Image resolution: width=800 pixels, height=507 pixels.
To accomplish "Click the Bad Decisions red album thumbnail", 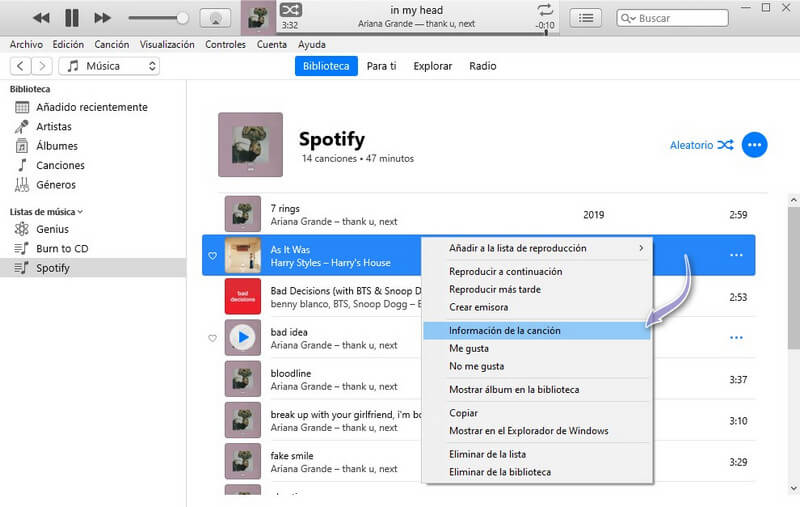I will [x=243, y=296].
